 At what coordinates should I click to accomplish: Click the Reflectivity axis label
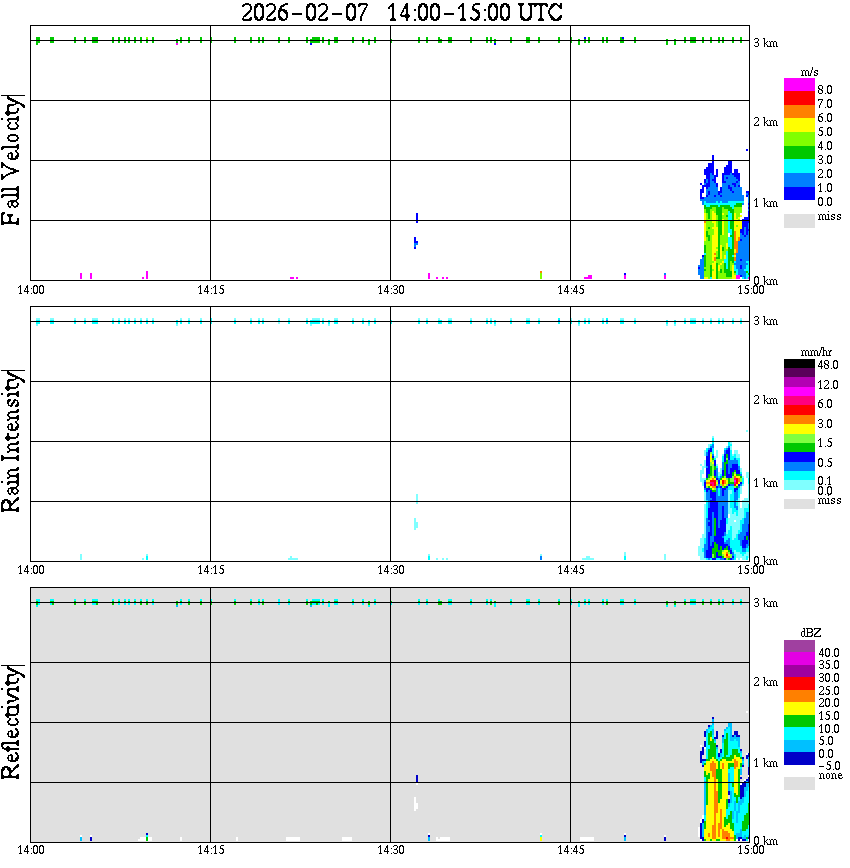pyautogui.click(x=12, y=722)
